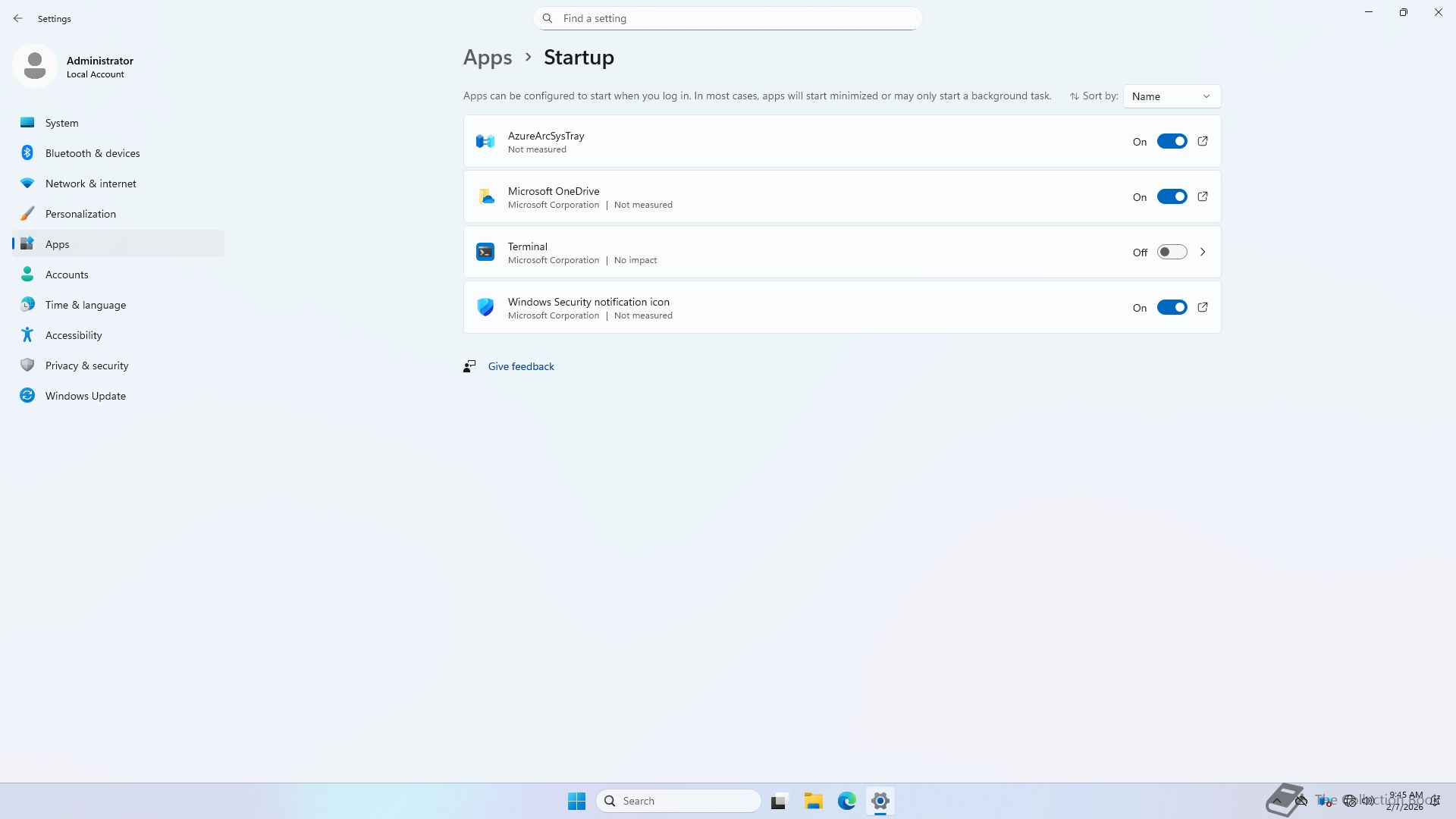
Task: Click the Windows Start button
Action: click(576, 801)
